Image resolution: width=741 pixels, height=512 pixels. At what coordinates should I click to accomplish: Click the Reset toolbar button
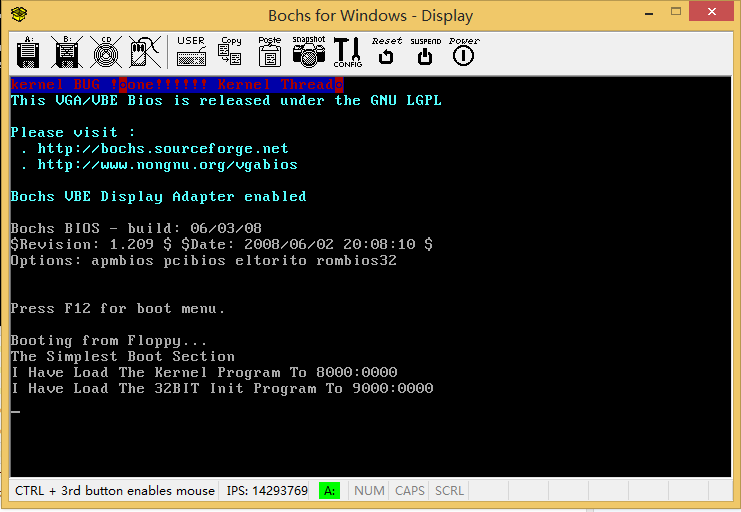coord(387,51)
